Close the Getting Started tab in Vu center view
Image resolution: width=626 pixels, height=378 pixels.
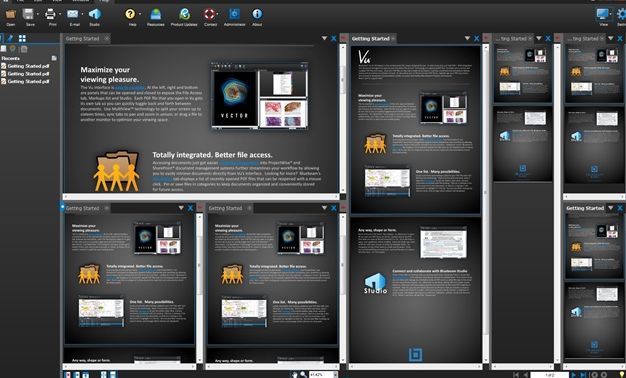(x=393, y=39)
